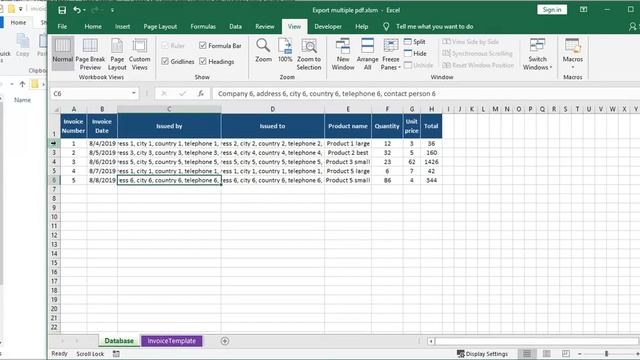This screenshot has height=360, width=640.
Task: Open the File tab
Action: 62,27
